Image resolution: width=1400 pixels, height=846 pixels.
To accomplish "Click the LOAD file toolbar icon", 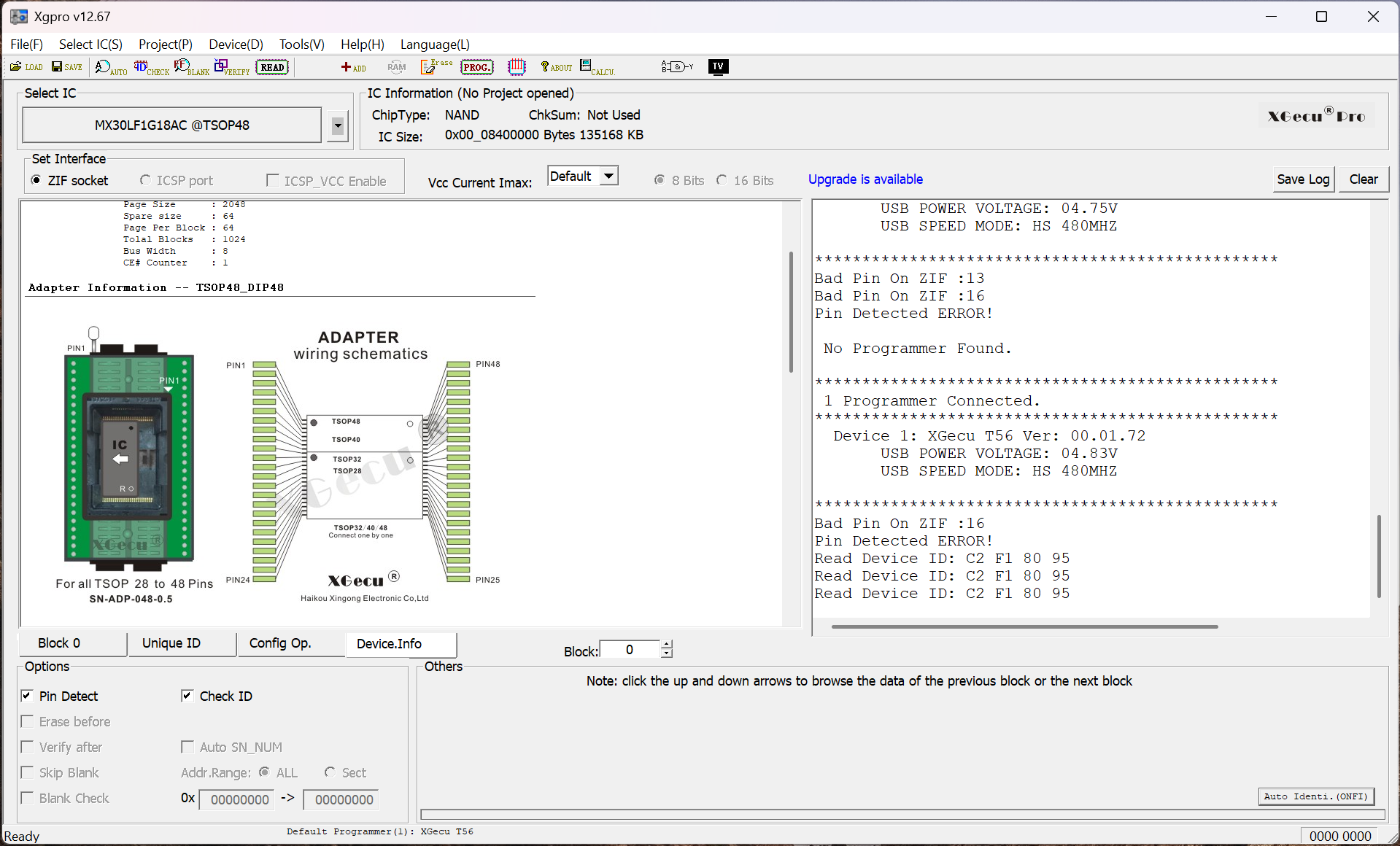I will point(26,67).
